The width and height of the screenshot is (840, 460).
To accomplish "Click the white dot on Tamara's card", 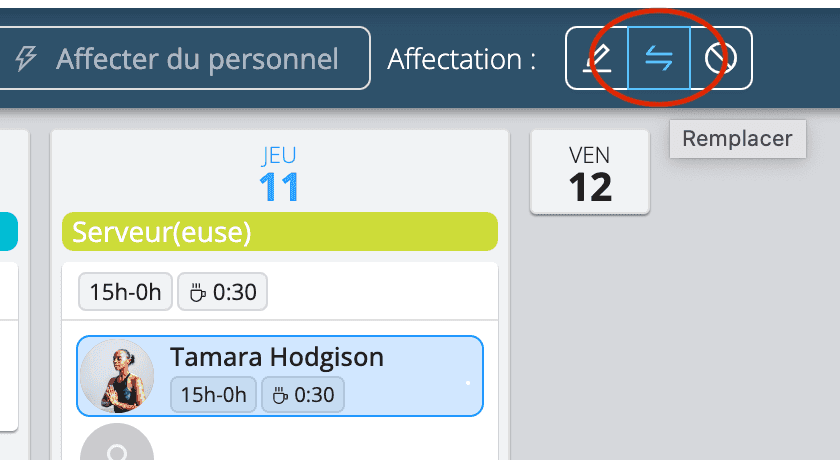I will pos(468,383).
